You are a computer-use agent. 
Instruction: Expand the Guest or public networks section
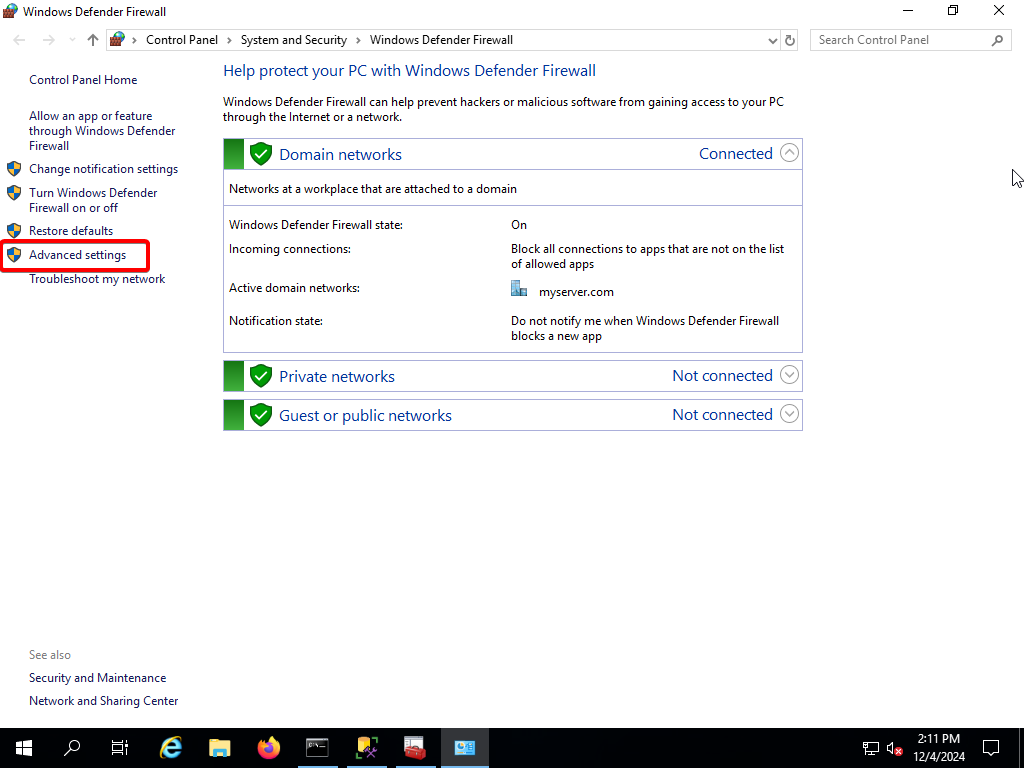click(x=789, y=414)
